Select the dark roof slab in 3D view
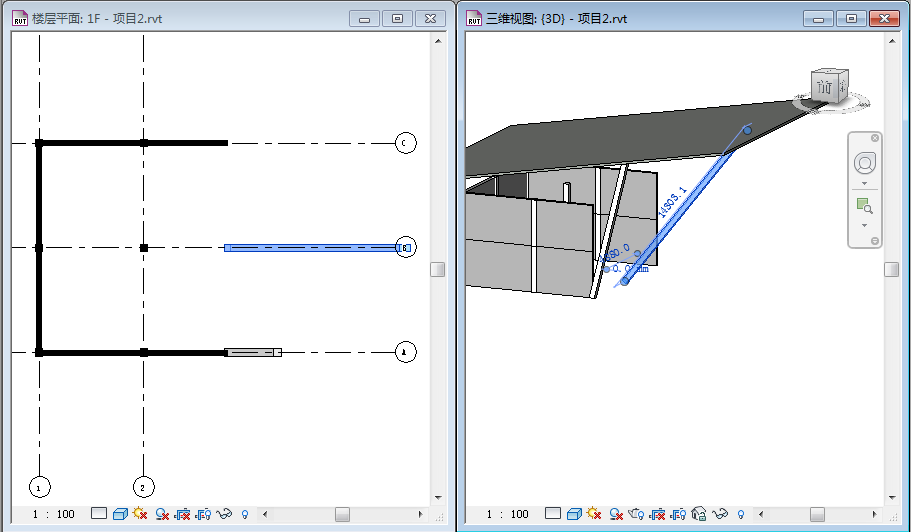Viewport: 911px width, 532px height. pyautogui.click(x=627, y=136)
